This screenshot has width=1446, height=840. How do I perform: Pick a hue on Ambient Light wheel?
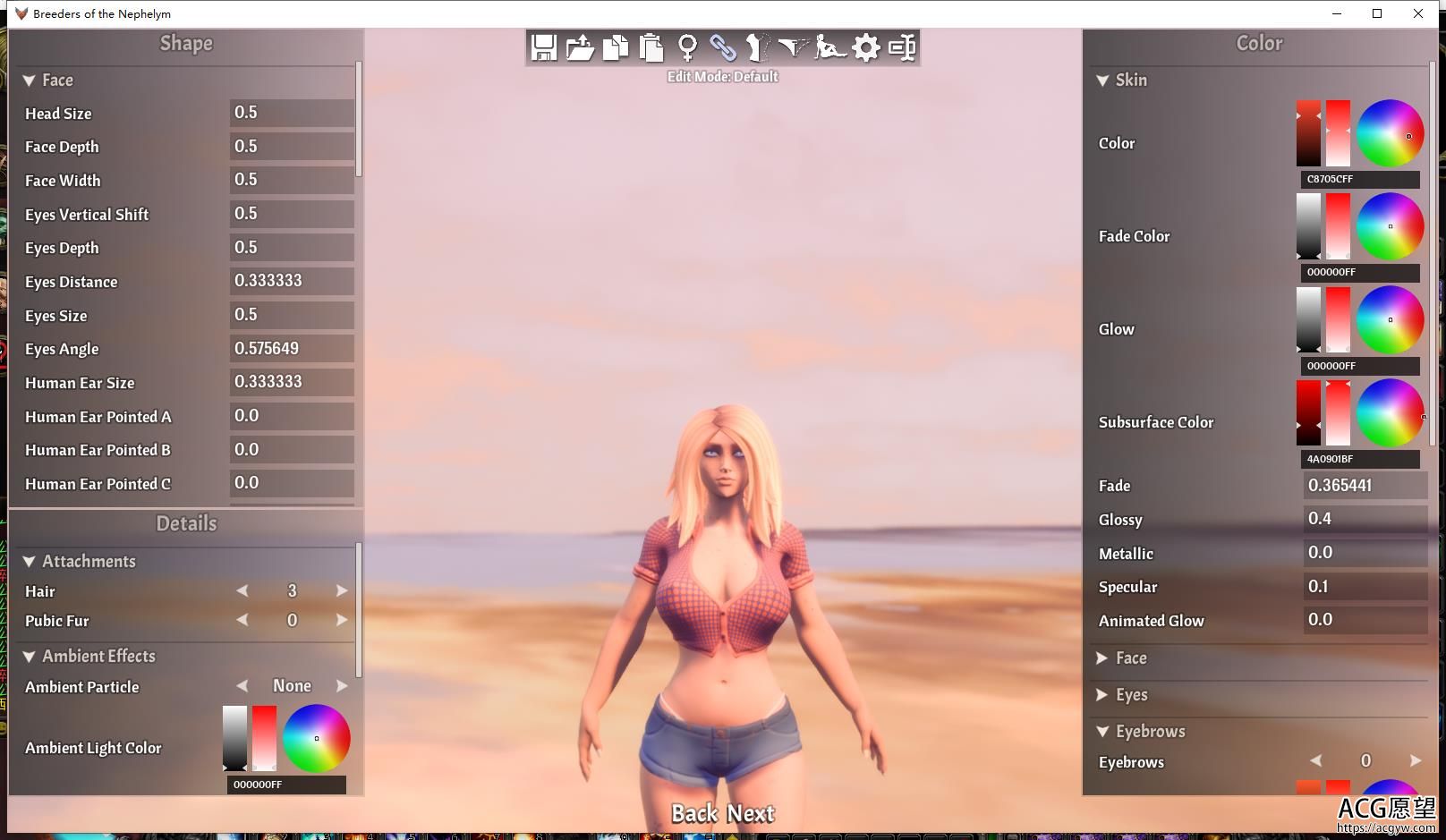click(x=316, y=738)
